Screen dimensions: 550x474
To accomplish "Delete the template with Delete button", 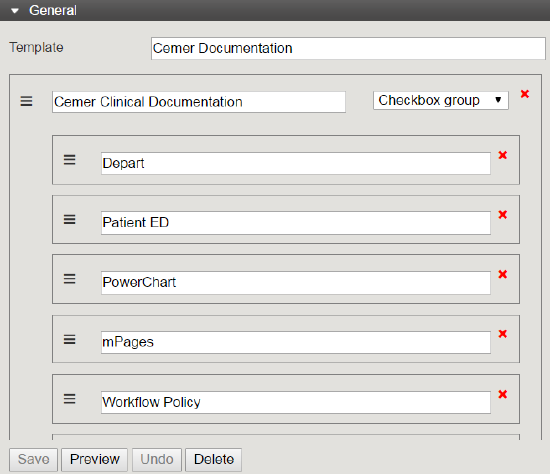I will [x=214, y=460].
